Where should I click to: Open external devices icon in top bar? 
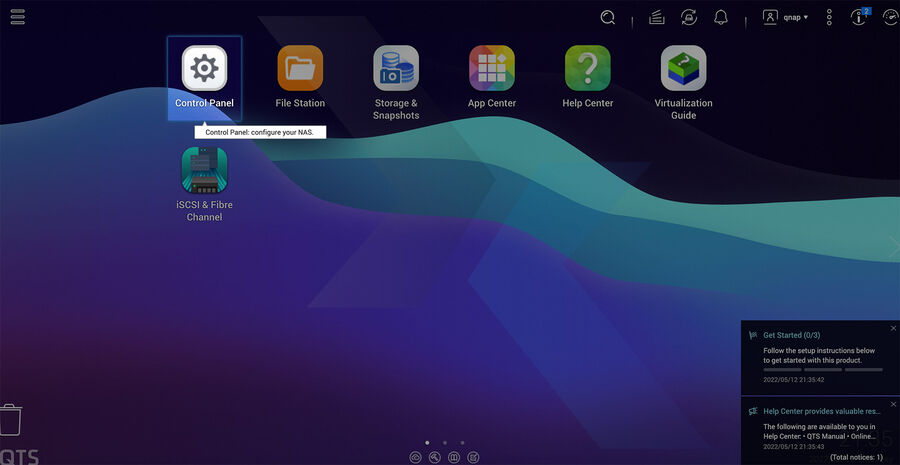click(x=688, y=17)
